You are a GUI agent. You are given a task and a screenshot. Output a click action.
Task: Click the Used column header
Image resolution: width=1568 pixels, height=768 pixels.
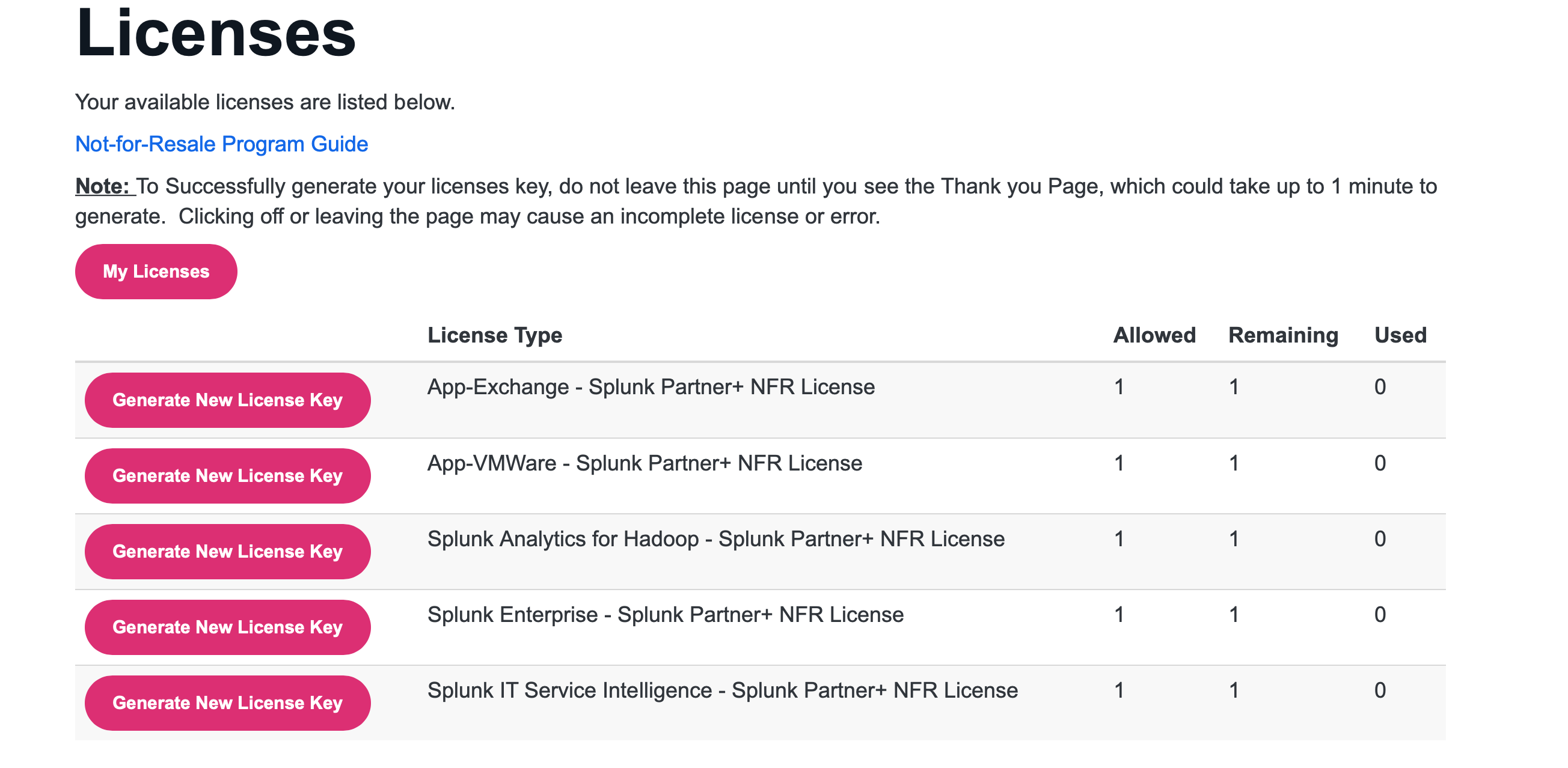[1401, 335]
